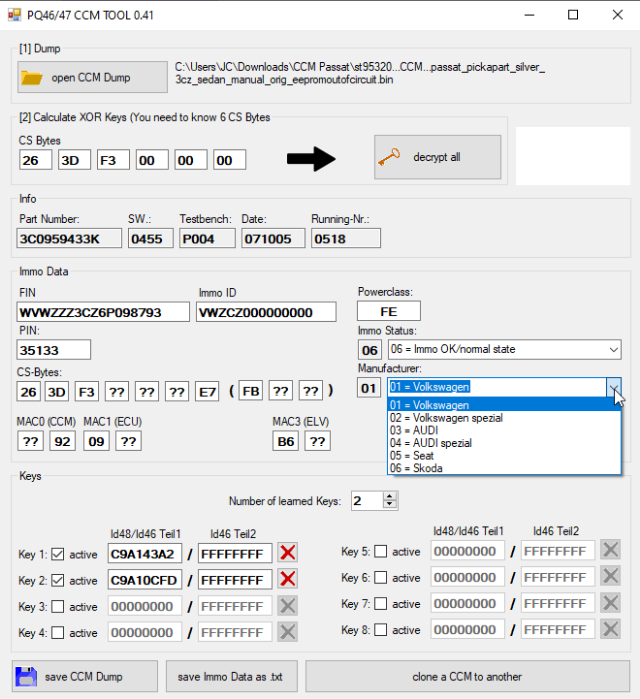640x699 pixels.
Task: Click the grey X beside Key 3
Action: 288,606
